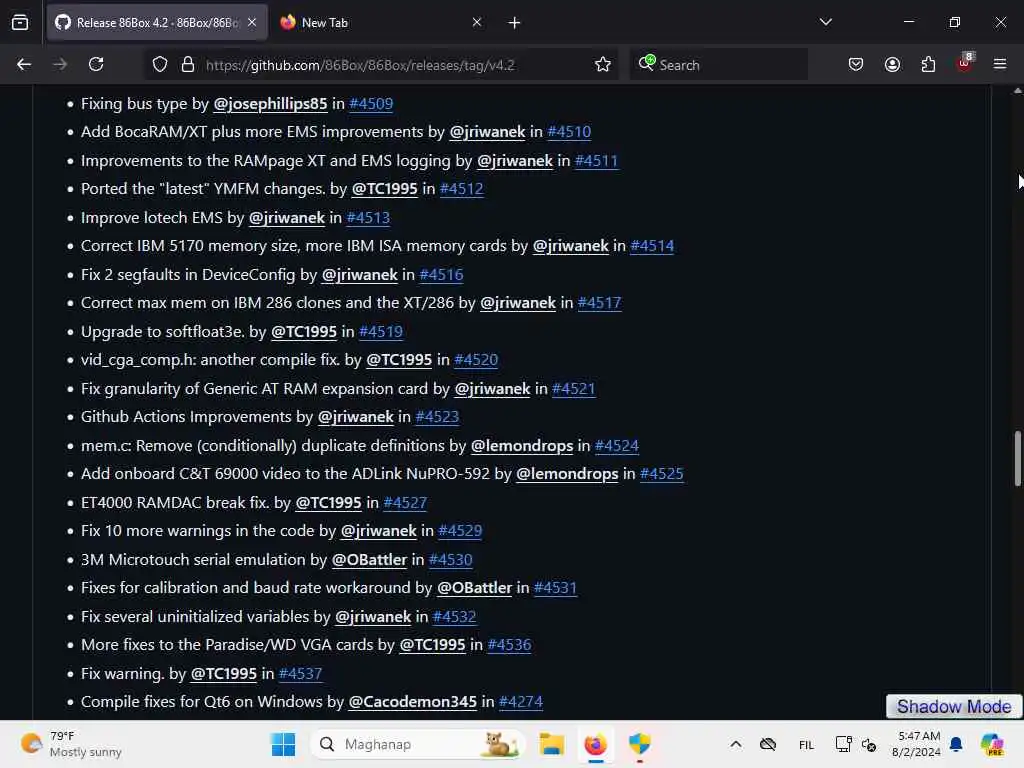Screen dimensions: 1024x768
Task: Open pull request #4531
Action: 555,588
